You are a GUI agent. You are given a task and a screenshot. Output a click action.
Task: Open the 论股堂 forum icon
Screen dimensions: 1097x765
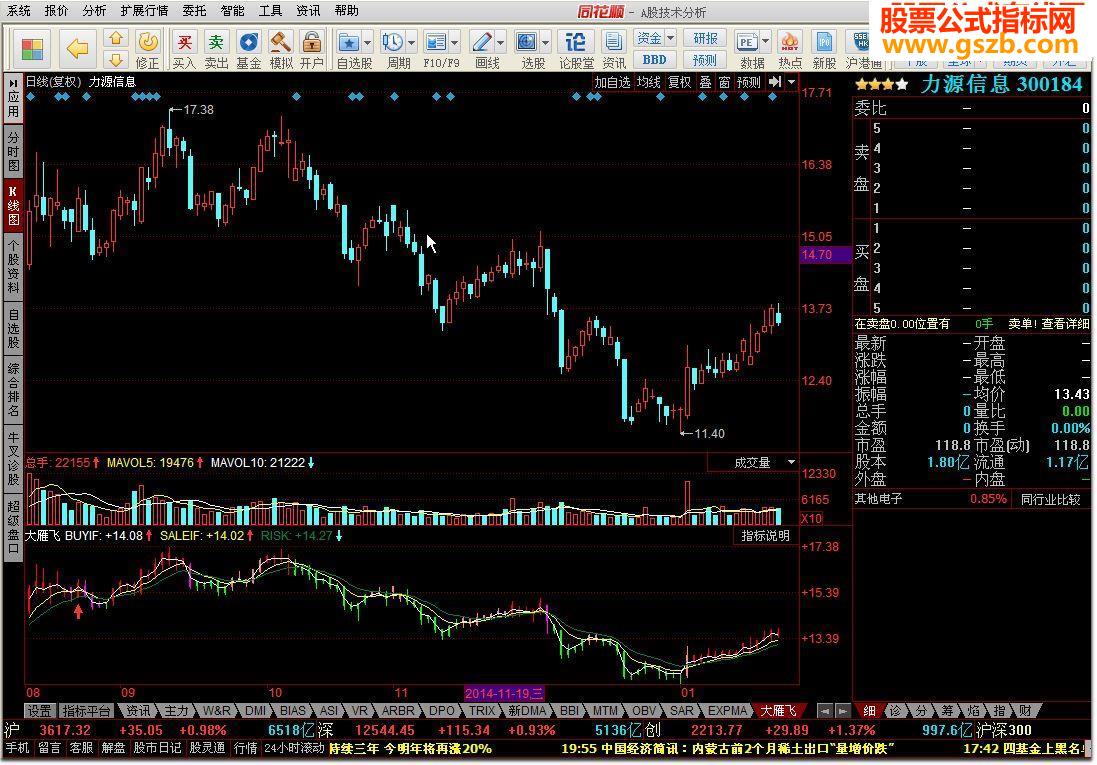(x=575, y=42)
